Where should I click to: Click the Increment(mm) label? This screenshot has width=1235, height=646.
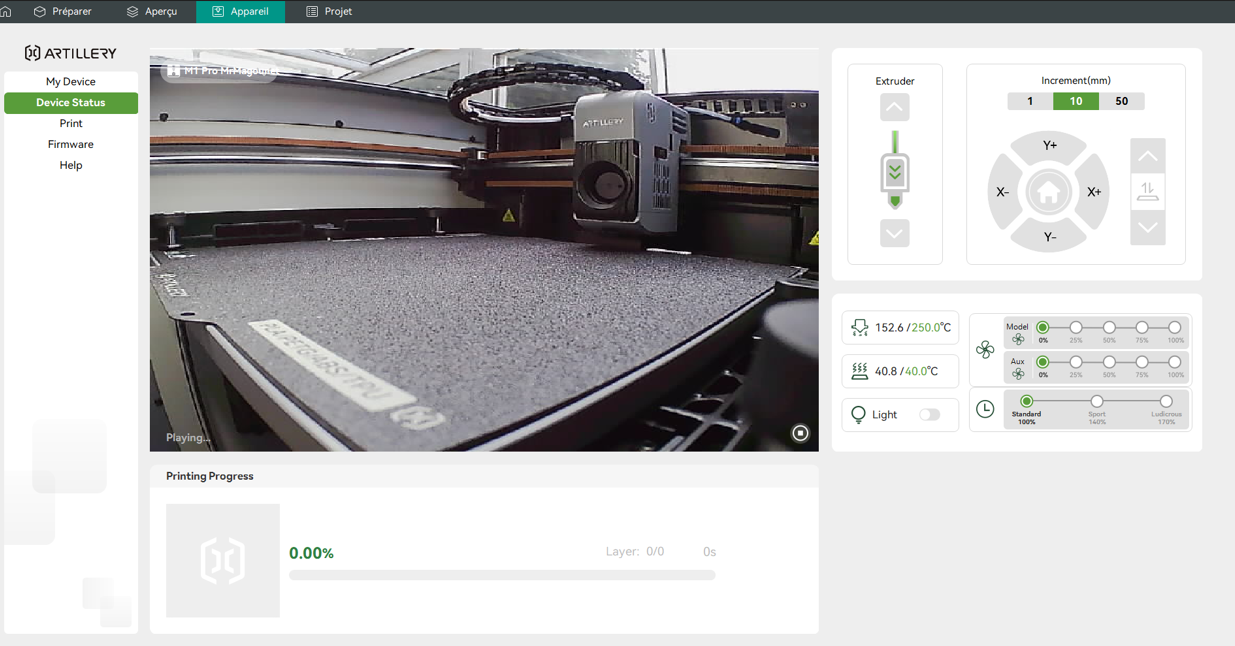tap(1076, 81)
